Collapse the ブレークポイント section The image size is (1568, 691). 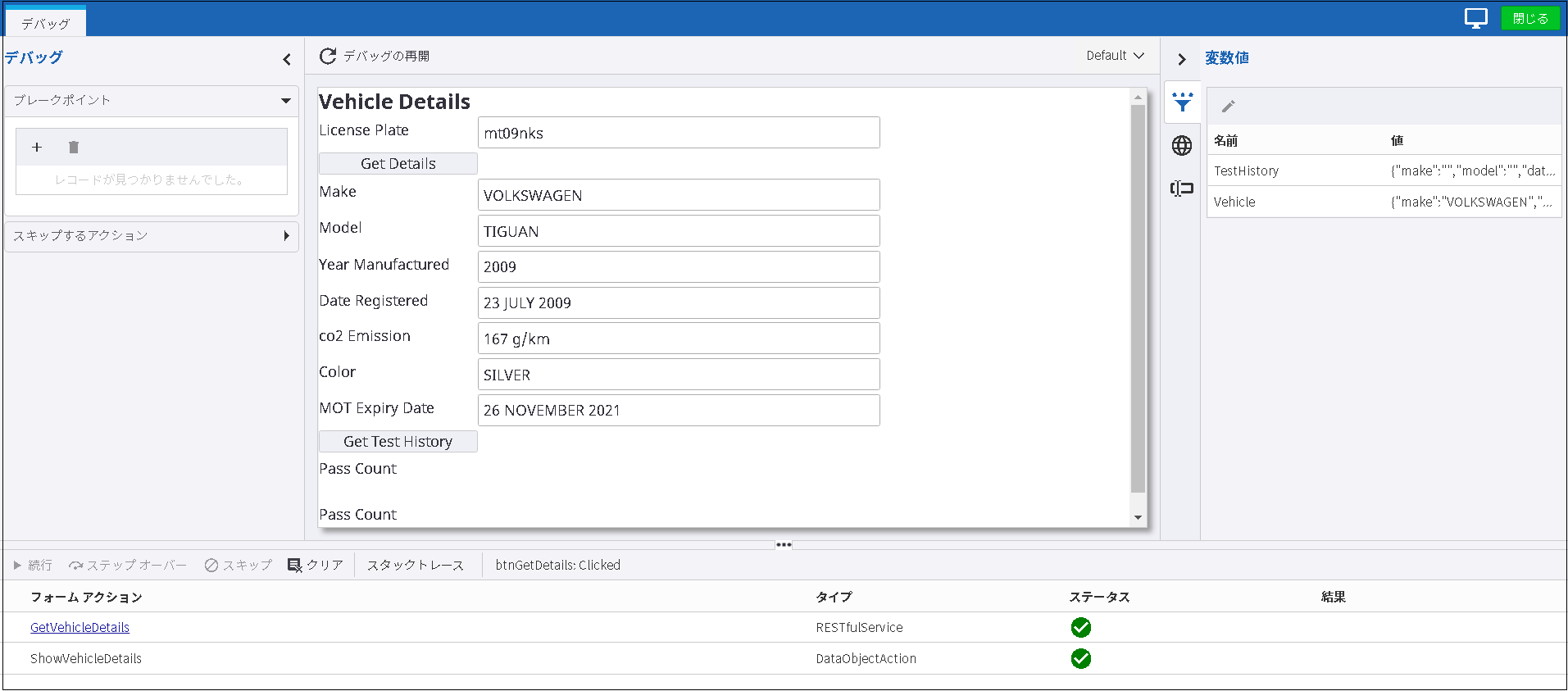point(285,101)
